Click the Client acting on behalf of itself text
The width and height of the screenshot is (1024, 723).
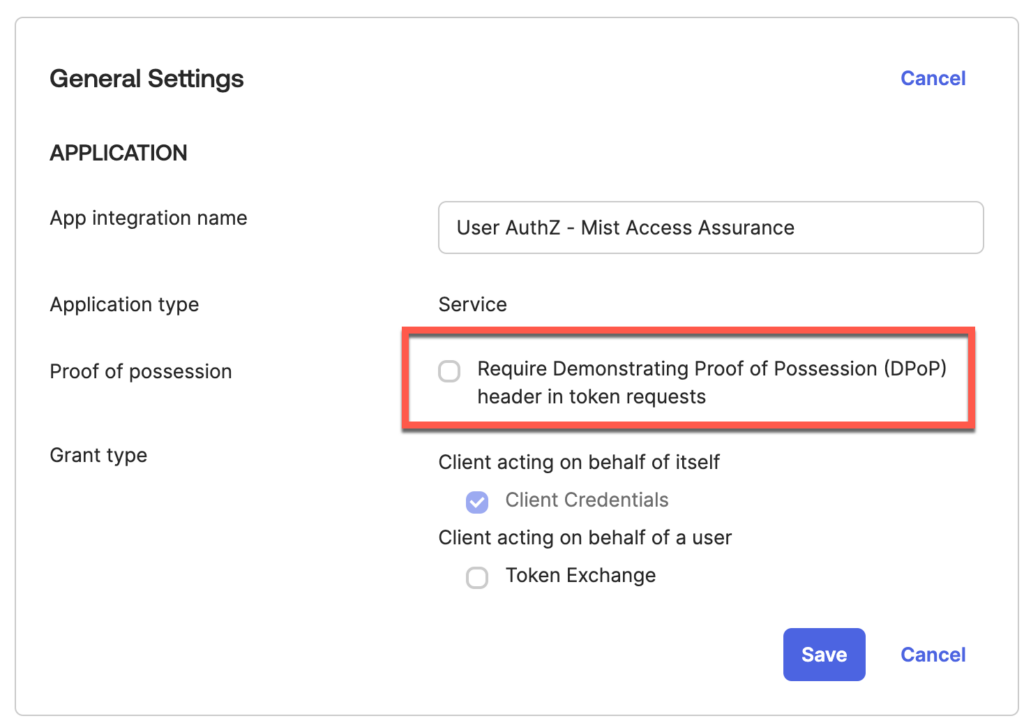[578, 462]
